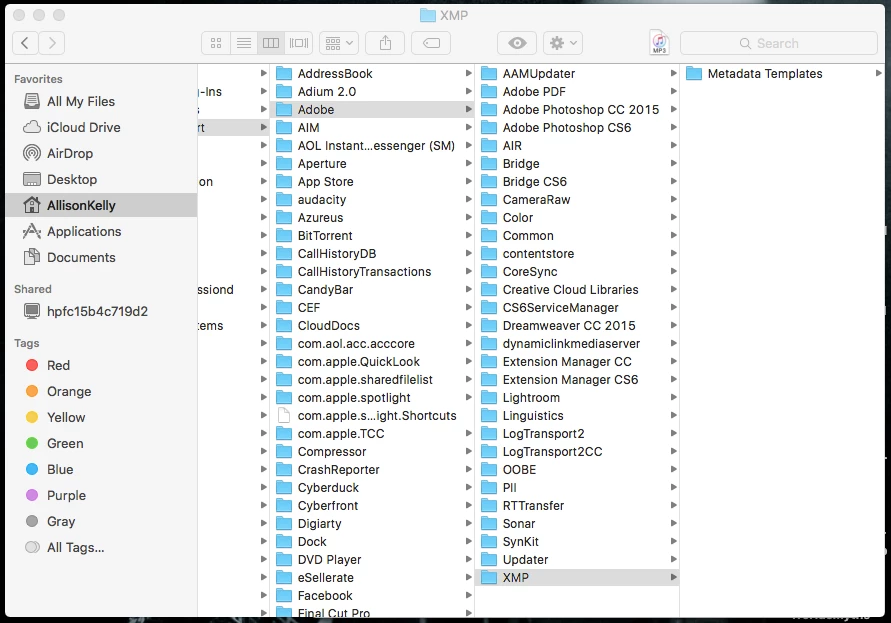Open AirDrop in sidebar
The image size is (891, 623).
coord(101,153)
